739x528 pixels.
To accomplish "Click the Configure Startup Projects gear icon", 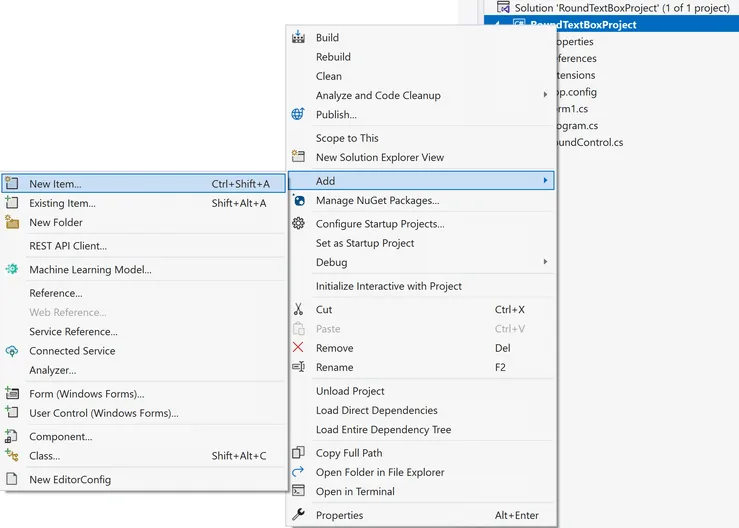I will [298, 223].
